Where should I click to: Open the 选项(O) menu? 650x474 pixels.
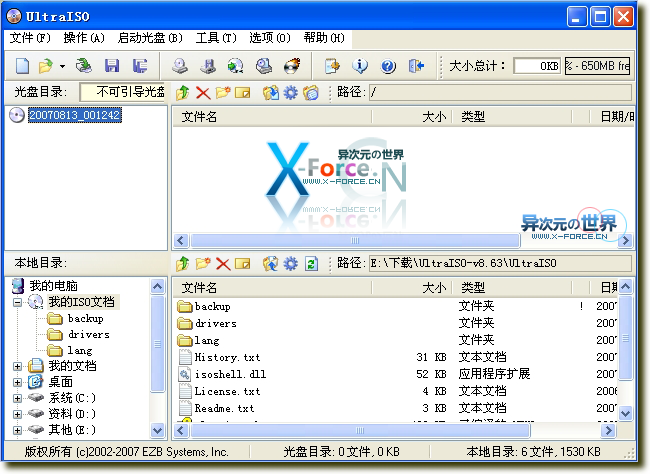pyautogui.click(x=270, y=38)
